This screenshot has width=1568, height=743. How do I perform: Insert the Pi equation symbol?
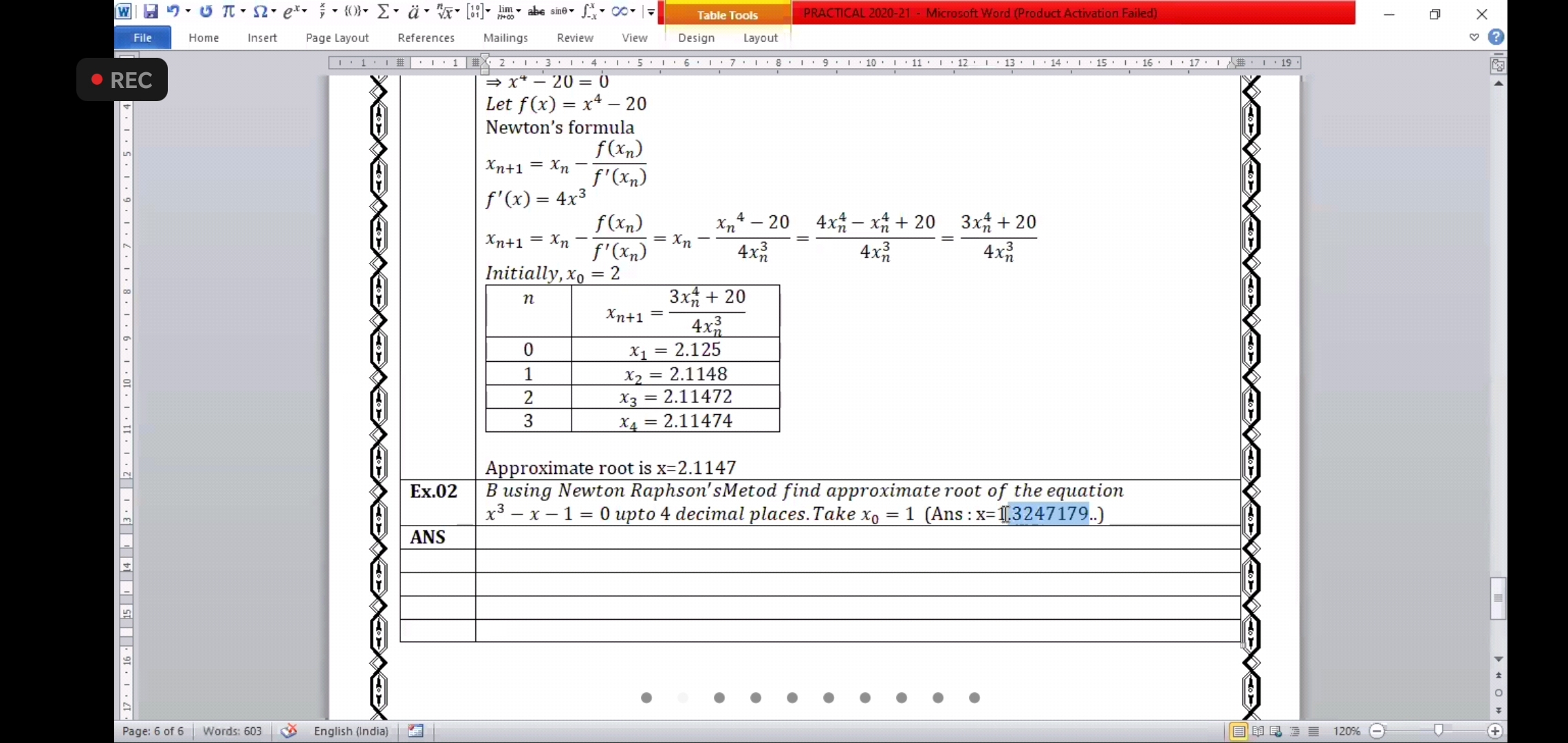tap(228, 12)
